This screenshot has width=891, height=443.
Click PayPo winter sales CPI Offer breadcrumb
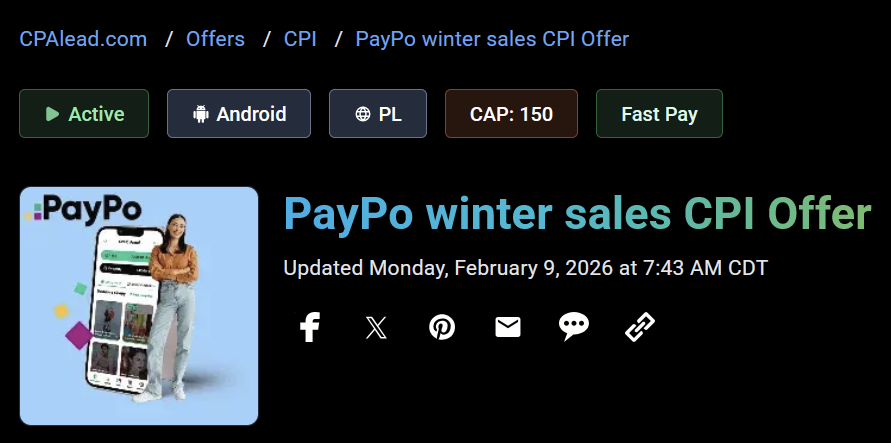pyautogui.click(x=492, y=39)
